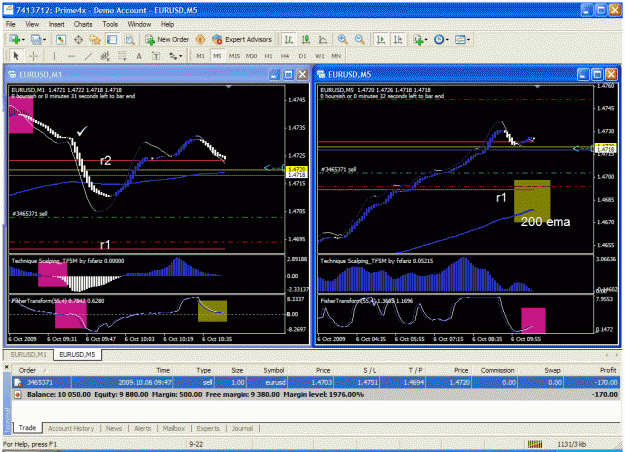Open the Account History terminal tab

coord(71,428)
